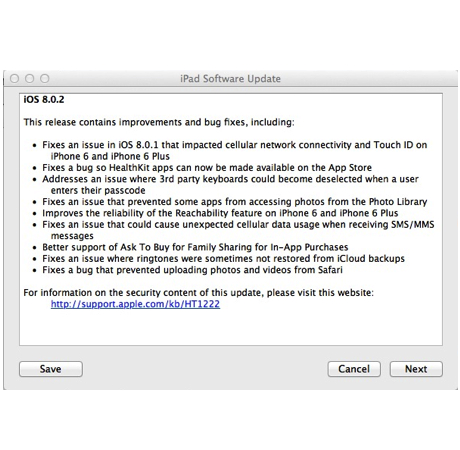Open the support.apple.com HT1222 link
The image size is (460, 450).
coord(135,304)
